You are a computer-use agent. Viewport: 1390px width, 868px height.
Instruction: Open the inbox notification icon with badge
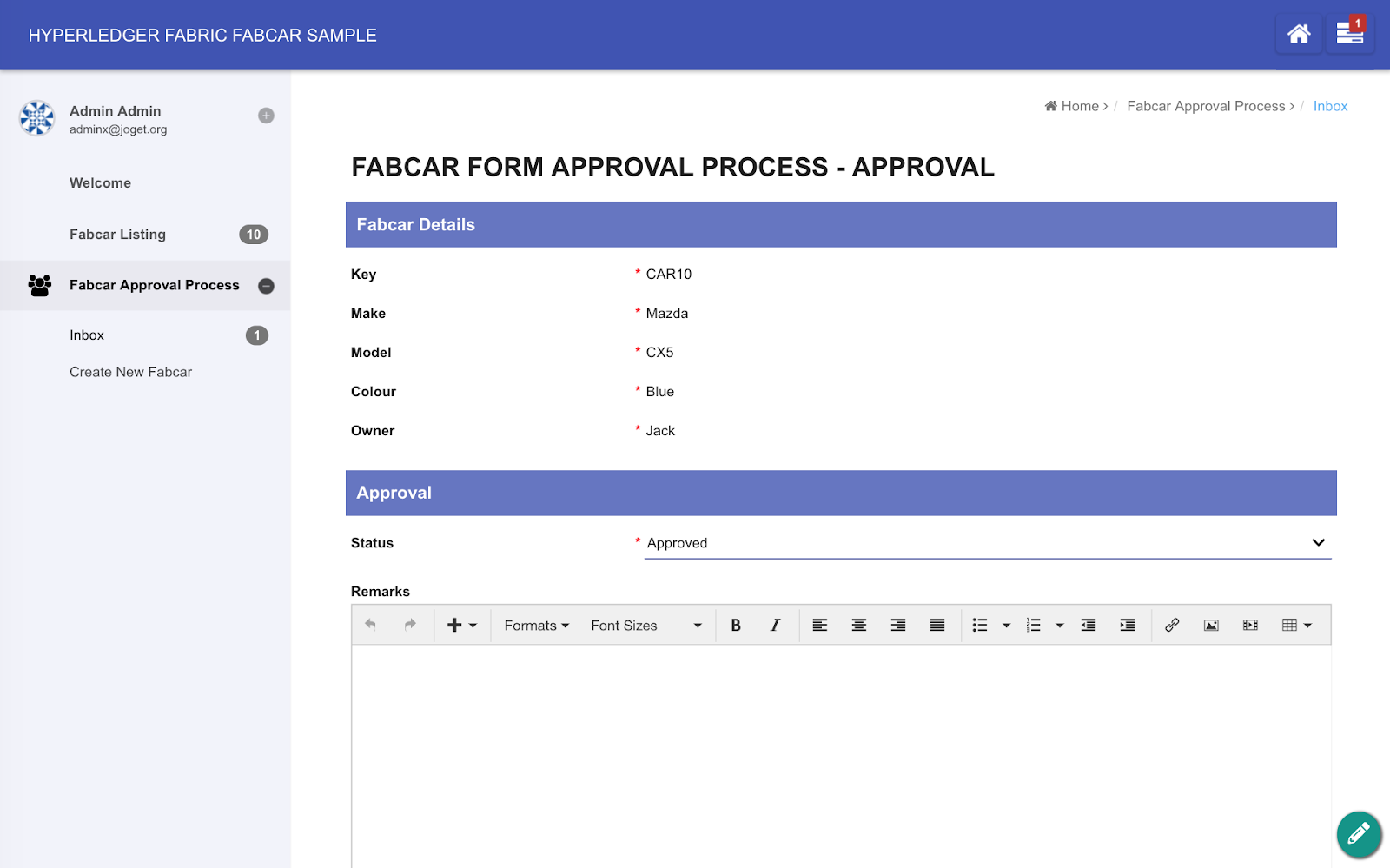click(1350, 34)
